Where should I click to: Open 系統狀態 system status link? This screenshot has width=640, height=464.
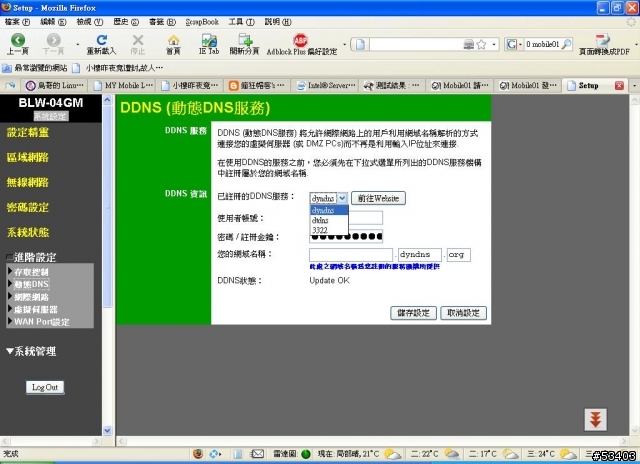[x=28, y=232]
